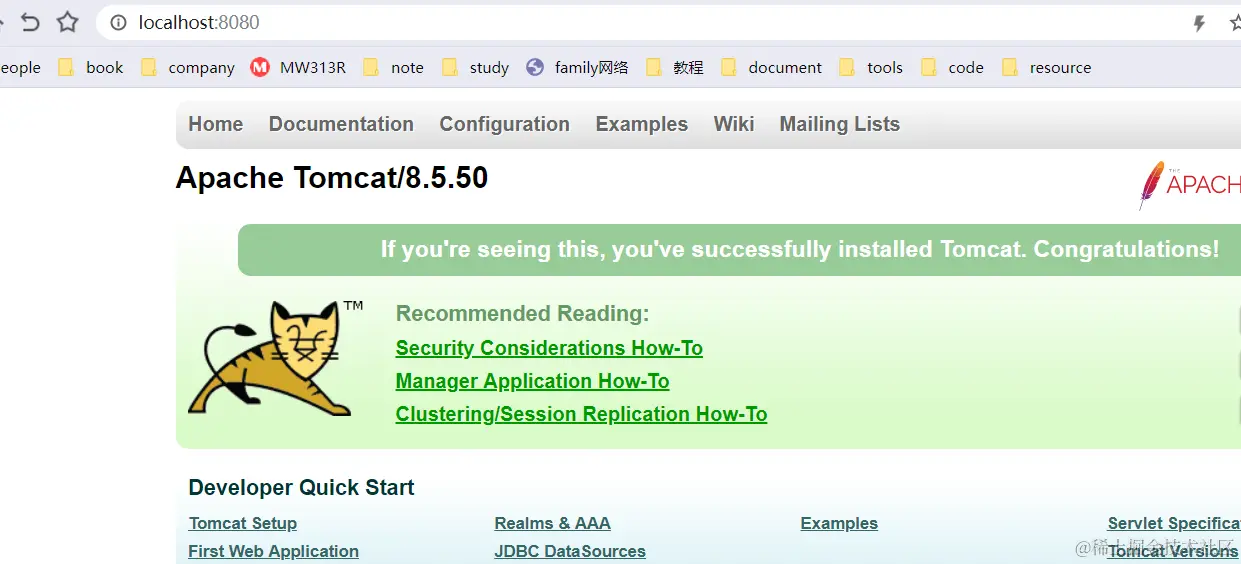Open Configuration in Tomcat navigation

pos(504,124)
